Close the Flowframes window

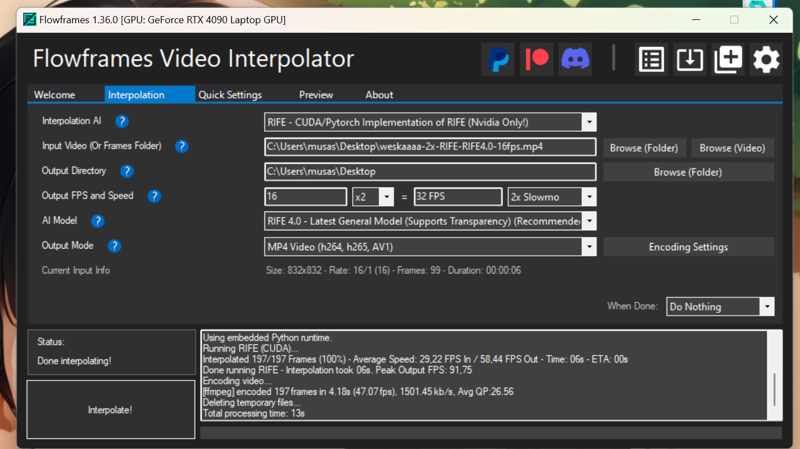tap(773, 20)
